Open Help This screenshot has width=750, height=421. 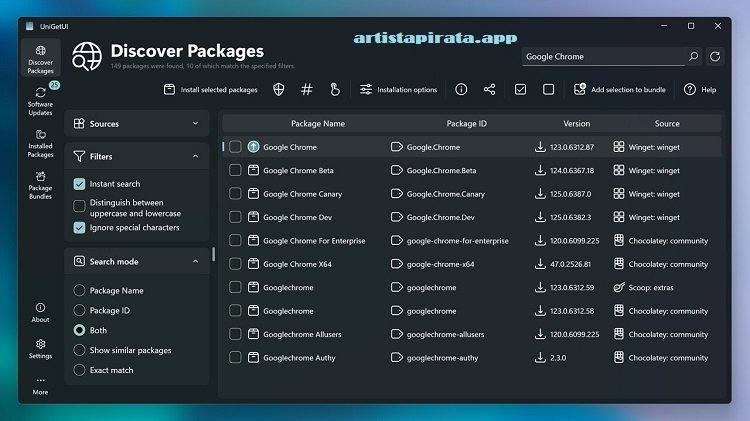point(700,89)
